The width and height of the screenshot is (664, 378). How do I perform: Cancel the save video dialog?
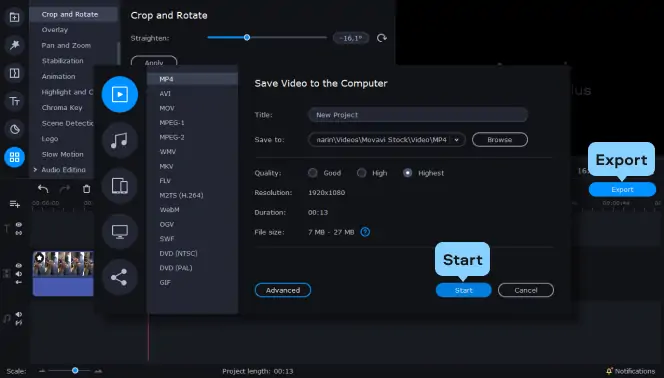tap(526, 290)
